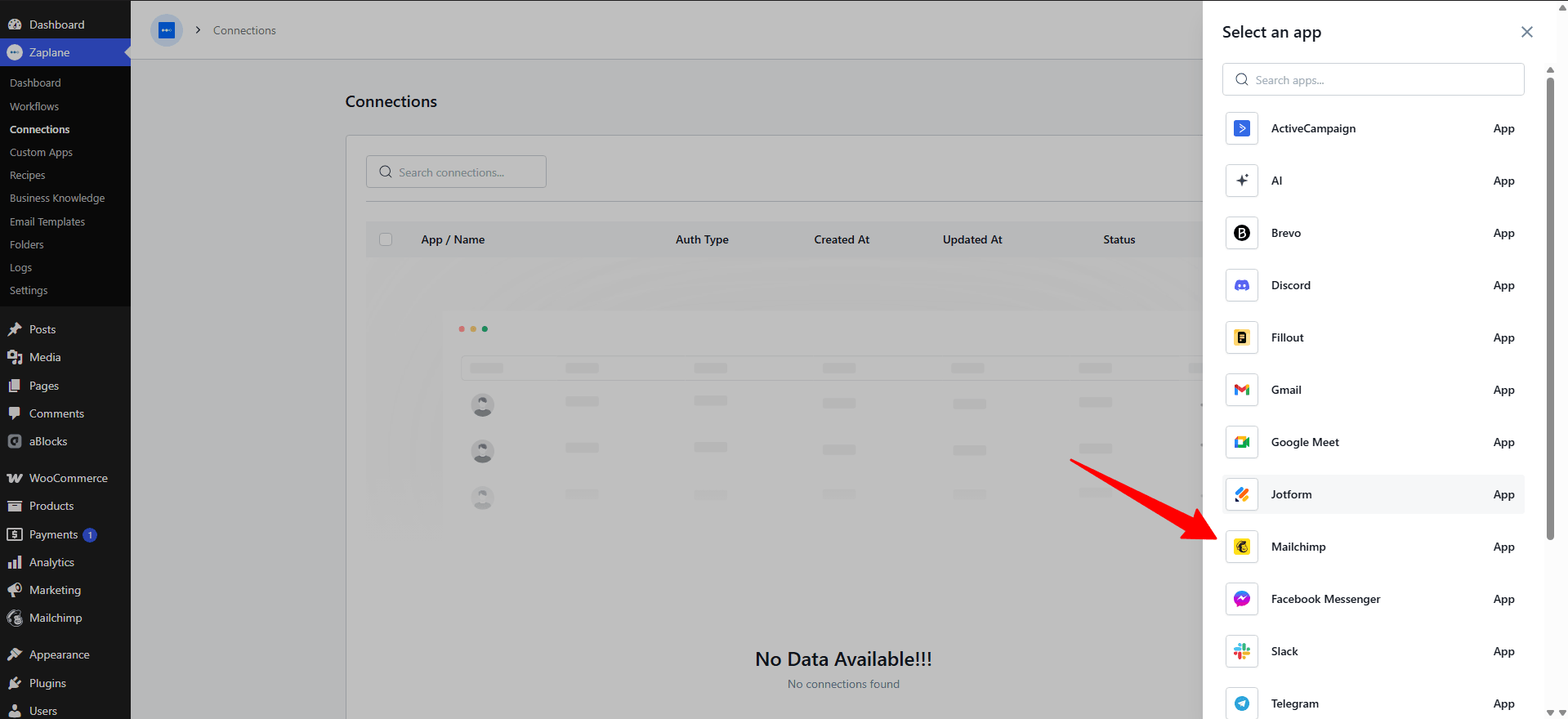Select Facebook Messenger app name
Viewport: 1568px width, 719px height.
click(x=1325, y=599)
